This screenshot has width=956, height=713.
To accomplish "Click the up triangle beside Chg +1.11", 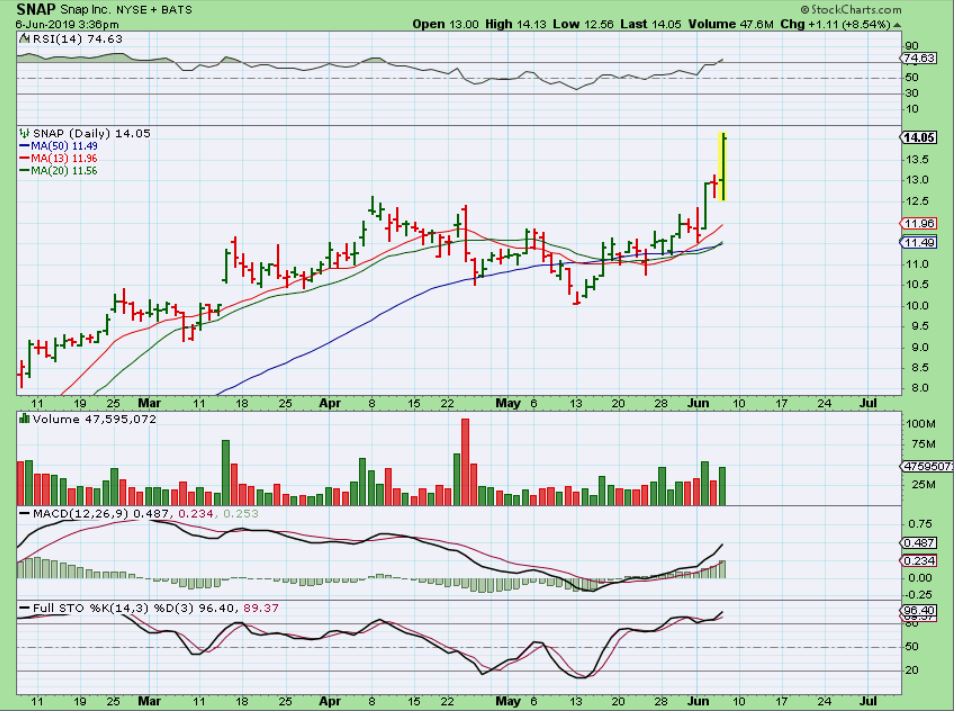I will (897, 25).
